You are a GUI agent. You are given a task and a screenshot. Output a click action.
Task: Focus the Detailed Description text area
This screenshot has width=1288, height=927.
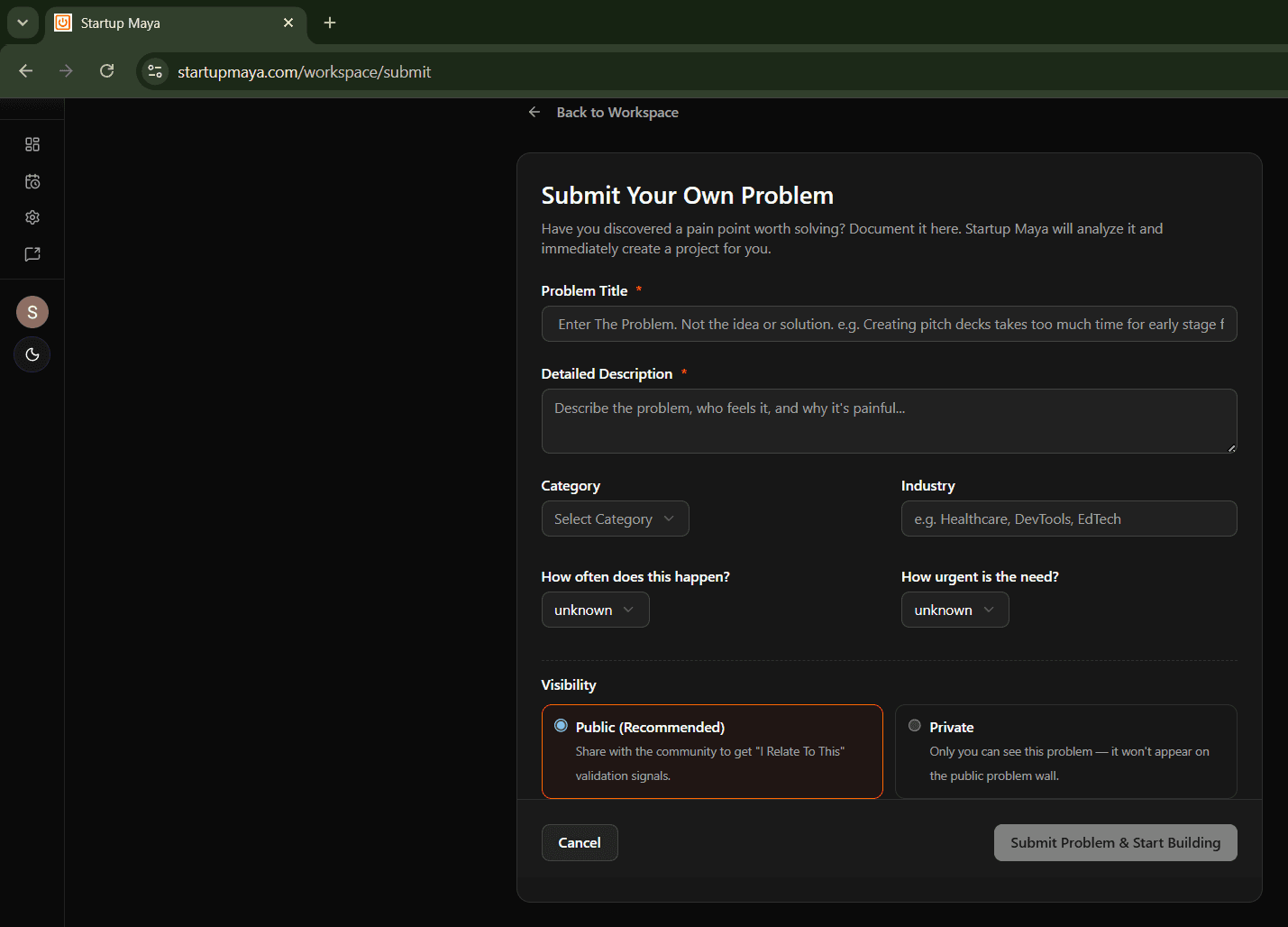(889, 421)
